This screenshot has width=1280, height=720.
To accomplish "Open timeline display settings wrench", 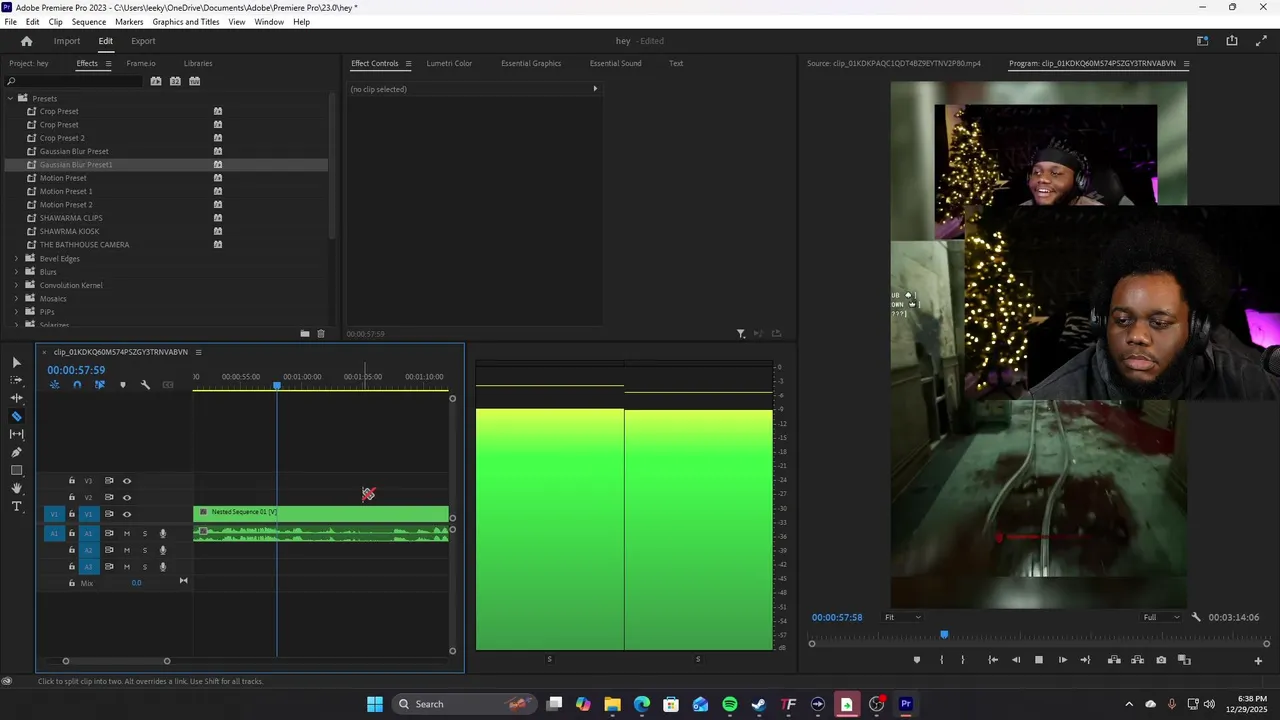I will 145,385.
